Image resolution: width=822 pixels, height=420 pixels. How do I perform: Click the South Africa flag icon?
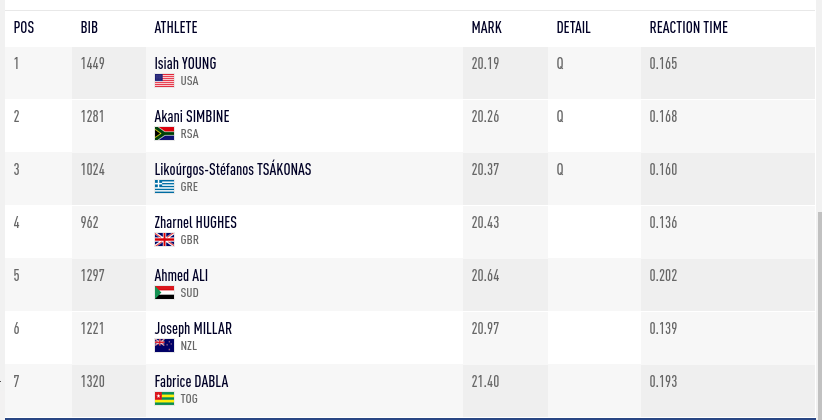tap(164, 134)
